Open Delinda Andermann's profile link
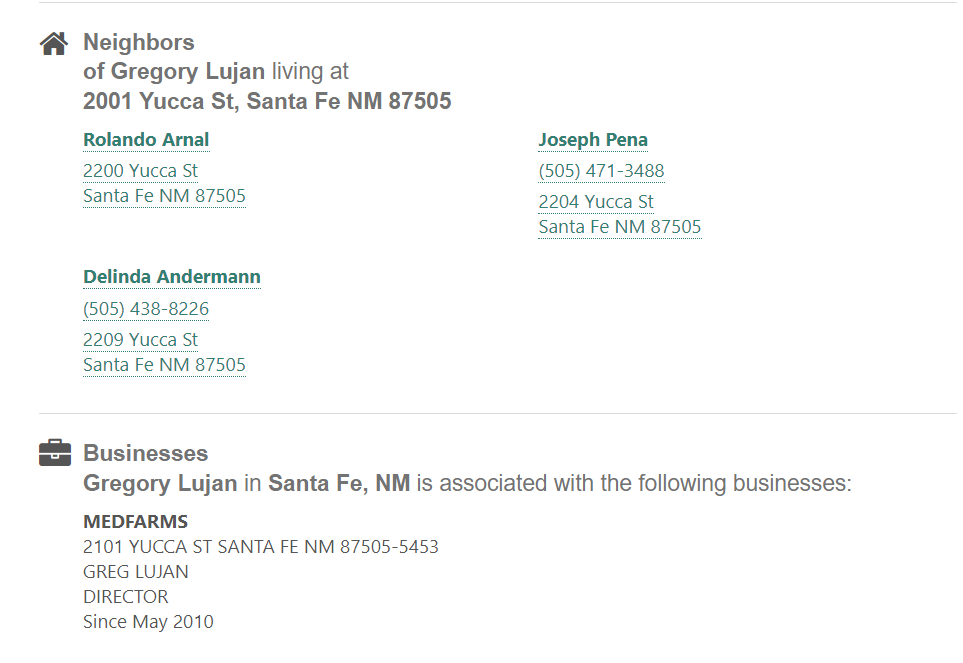This screenshot has height=663, width=963. coord(172,277)
